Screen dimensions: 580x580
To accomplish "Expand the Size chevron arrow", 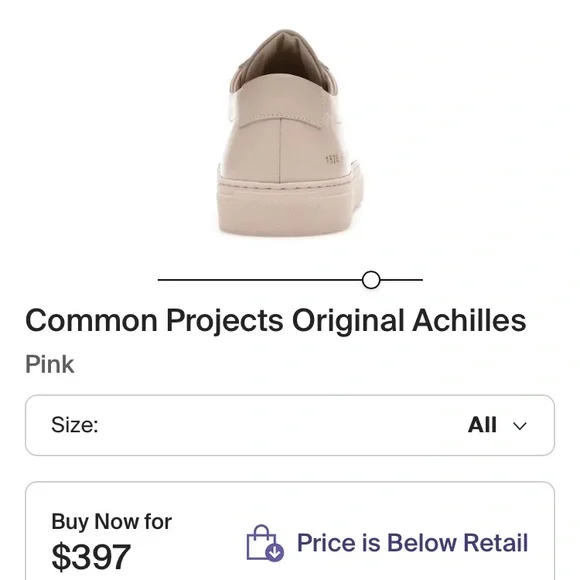I will click(x=520, y=426).
